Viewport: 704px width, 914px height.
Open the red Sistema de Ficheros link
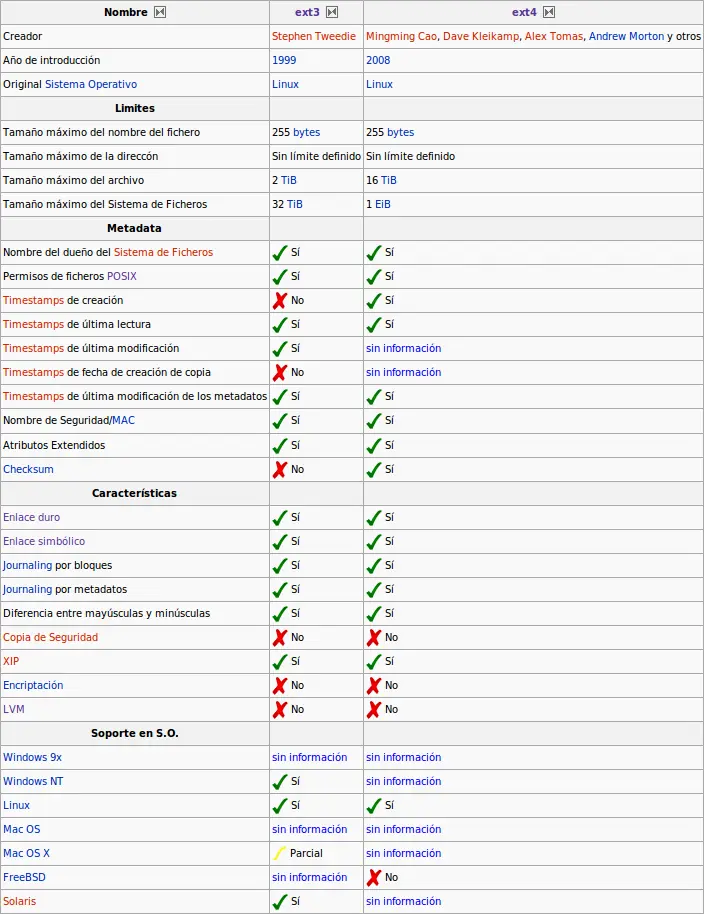click(163, 252)
